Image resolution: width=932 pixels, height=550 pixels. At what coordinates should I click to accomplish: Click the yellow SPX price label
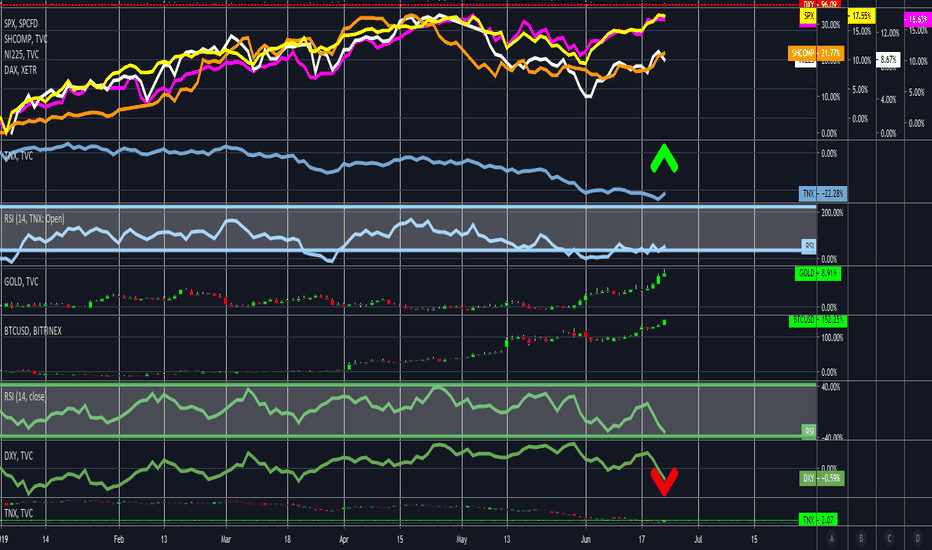[808, 17]
